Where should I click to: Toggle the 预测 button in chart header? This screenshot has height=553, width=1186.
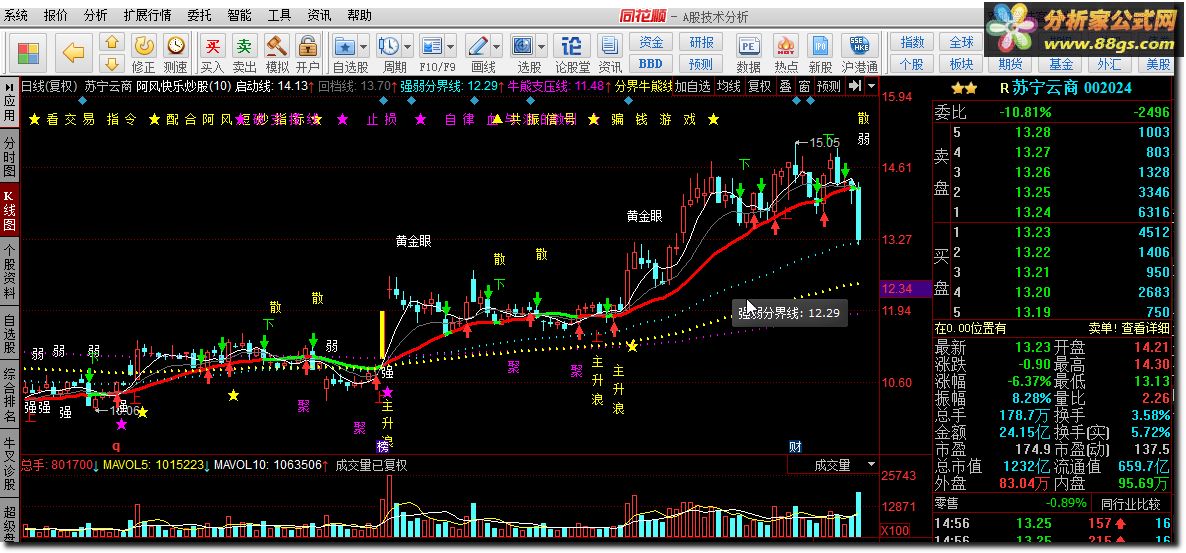click(829, 86)
